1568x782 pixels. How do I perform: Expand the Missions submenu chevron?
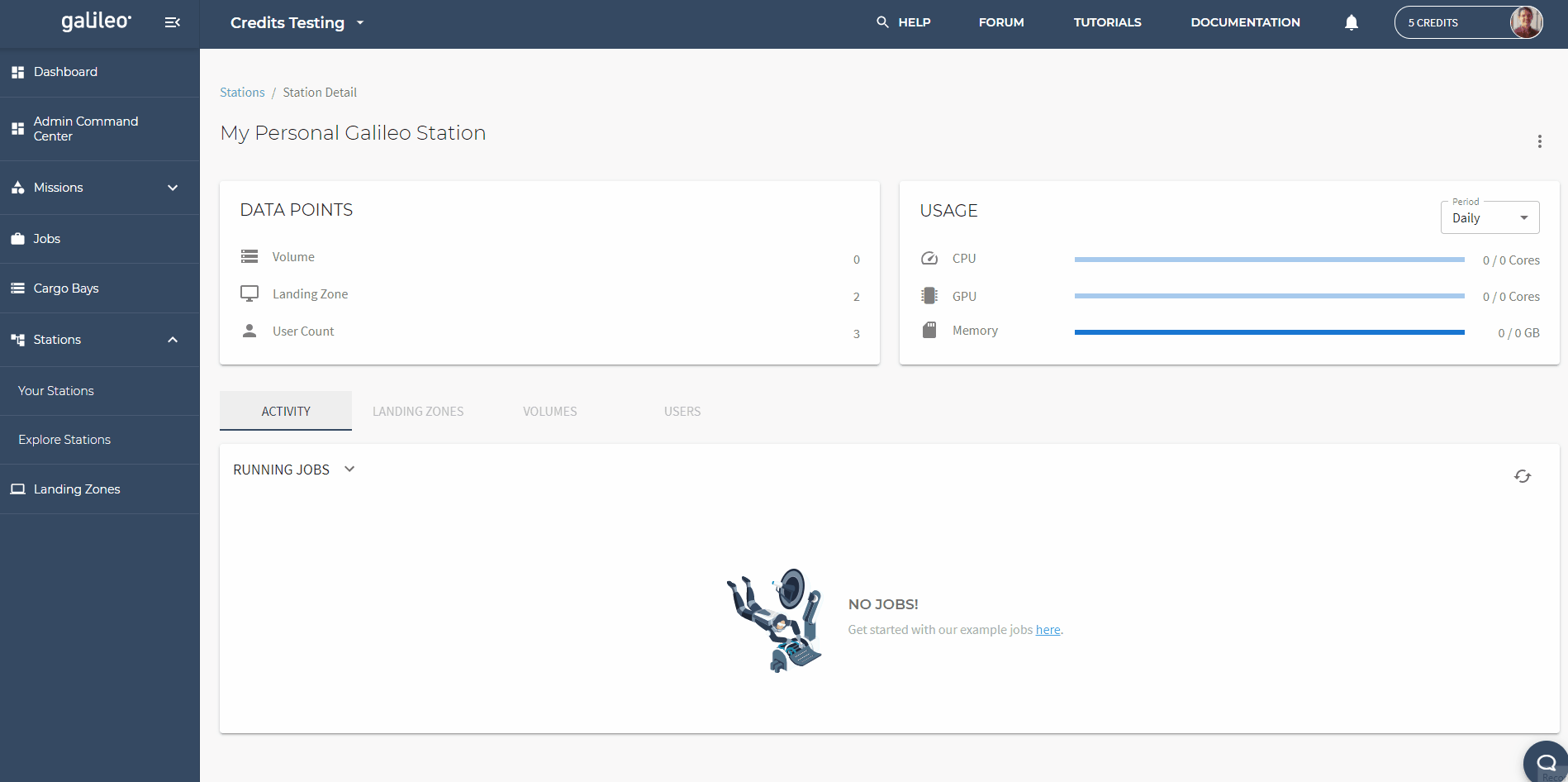click(x=173, y=188)
